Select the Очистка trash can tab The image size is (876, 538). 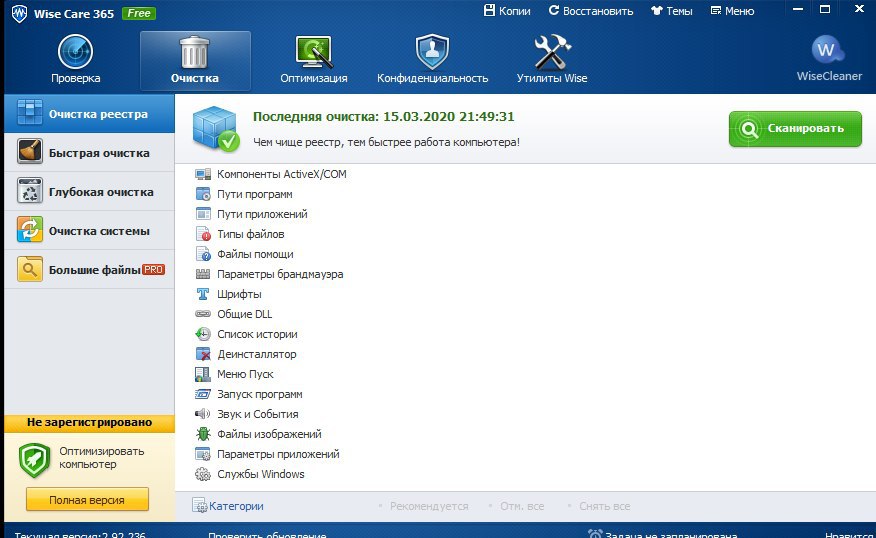tap(195, 60)
